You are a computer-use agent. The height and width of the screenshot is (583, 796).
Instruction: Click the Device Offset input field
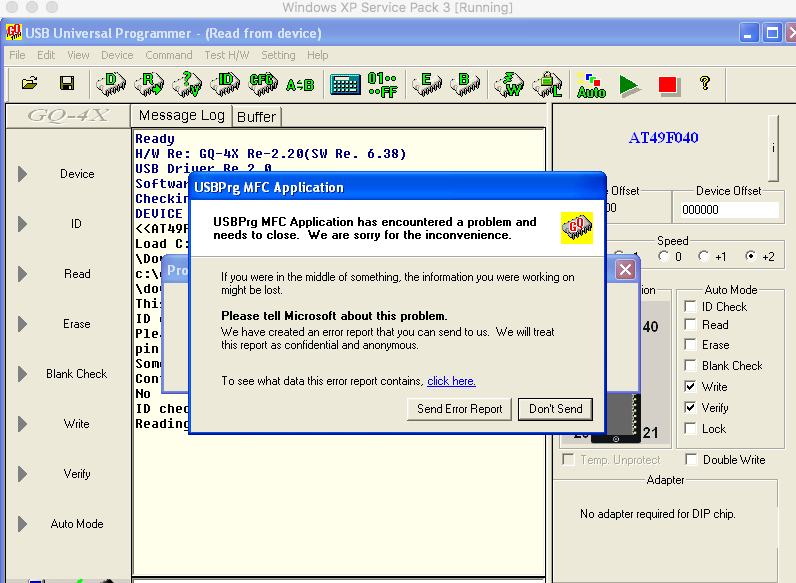tap(727, 210)
